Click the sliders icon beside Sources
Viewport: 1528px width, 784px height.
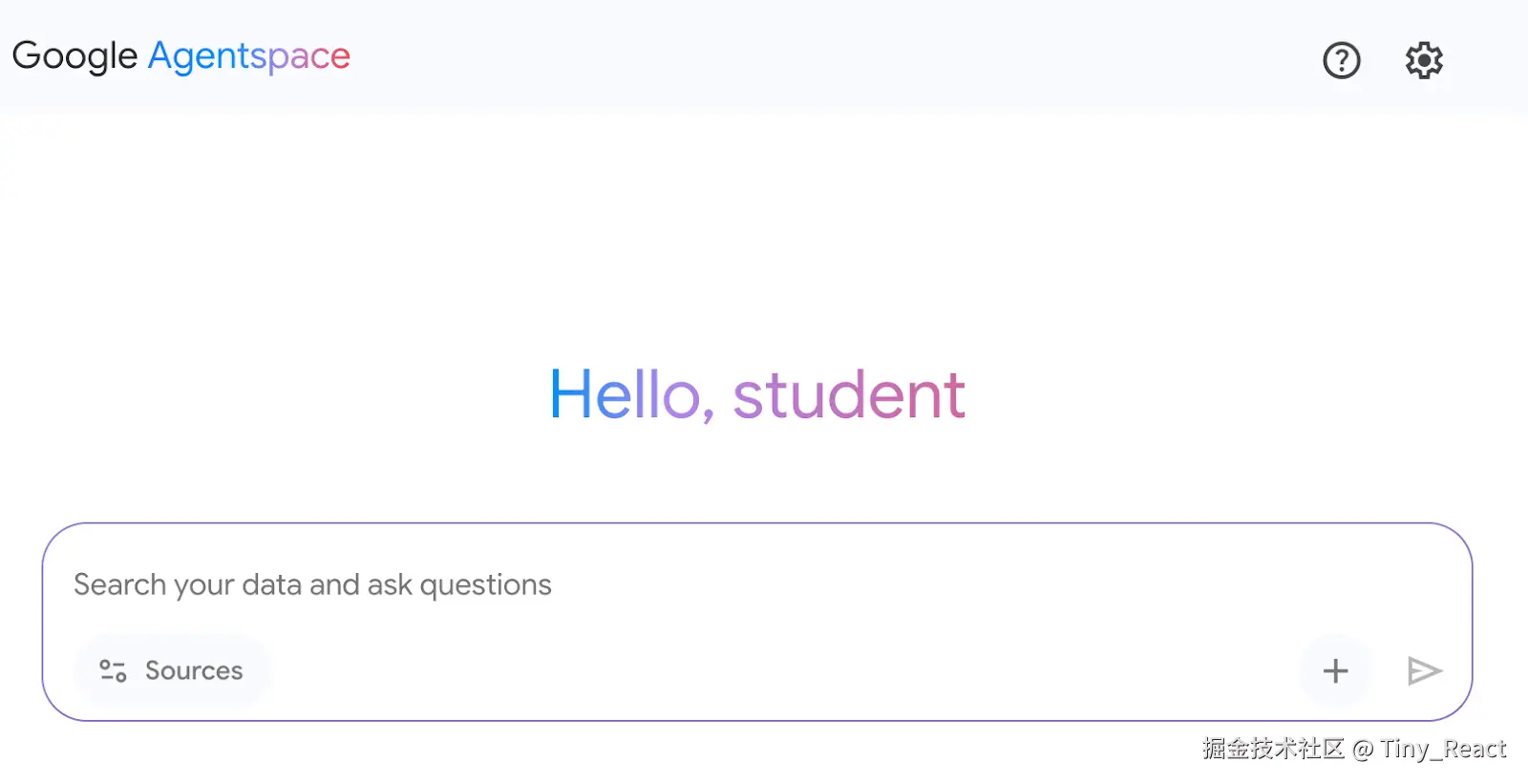tap(113, 670)
